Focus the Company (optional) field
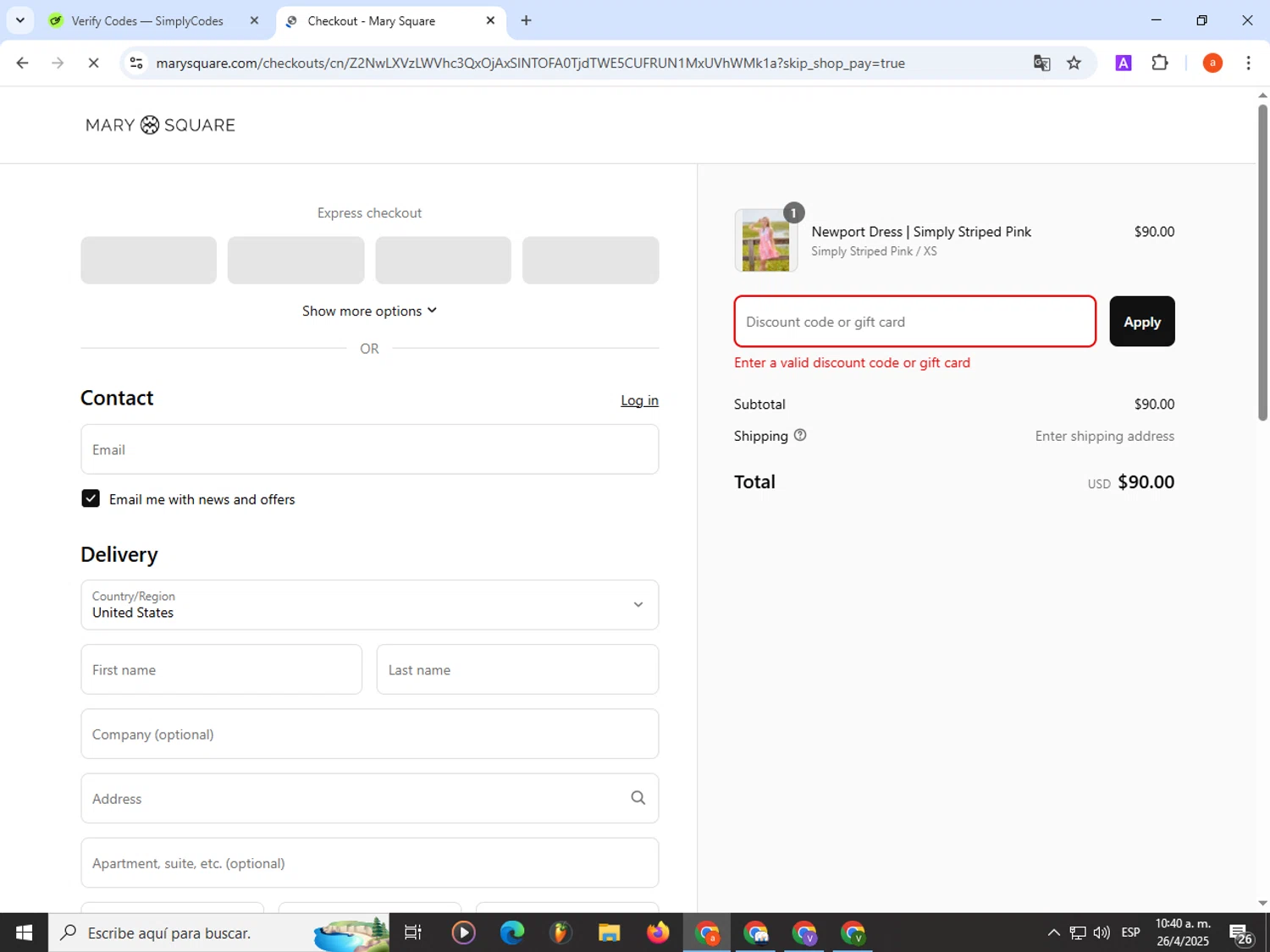 pyautogui.click(x=369, y=734)
